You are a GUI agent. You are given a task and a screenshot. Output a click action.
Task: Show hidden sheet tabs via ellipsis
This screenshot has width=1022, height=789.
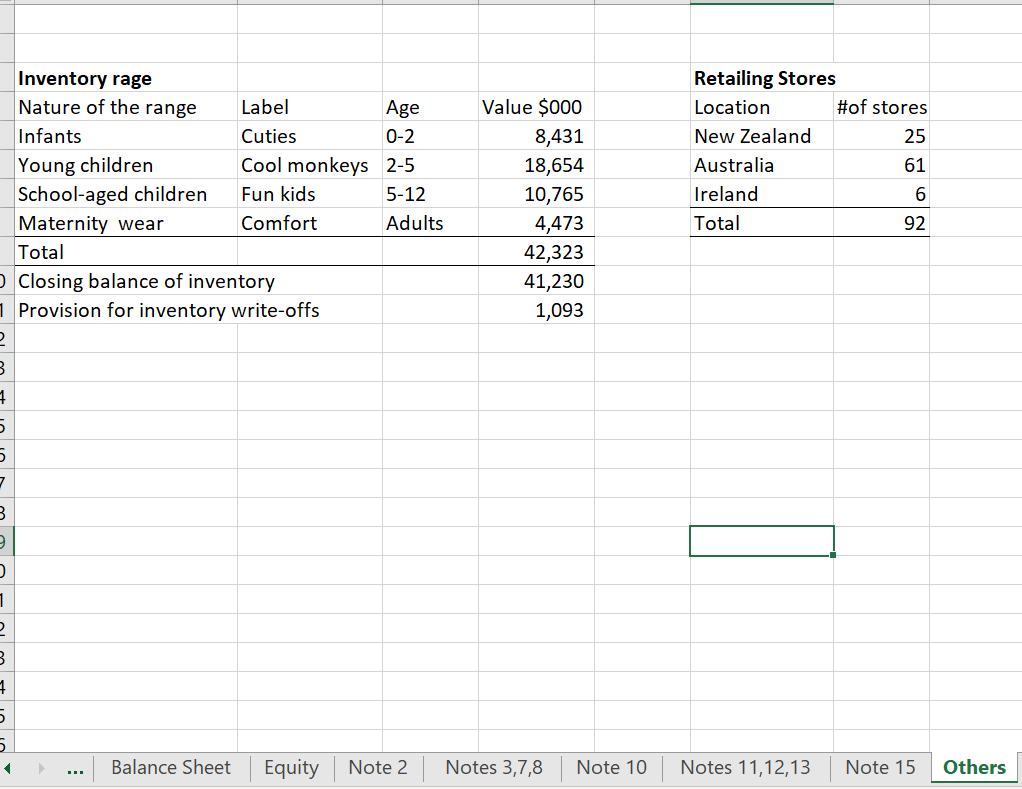(x=75, y=769)
